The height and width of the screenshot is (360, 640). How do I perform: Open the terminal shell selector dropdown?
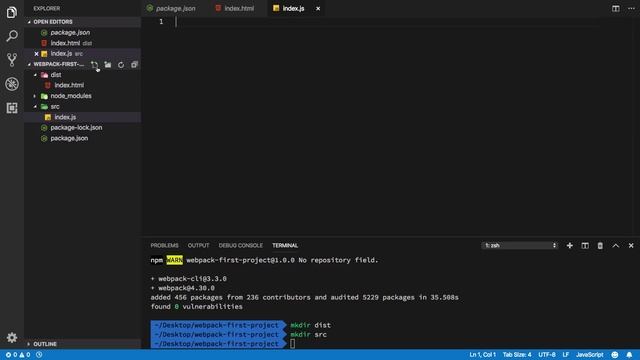[x=520, y=245]
